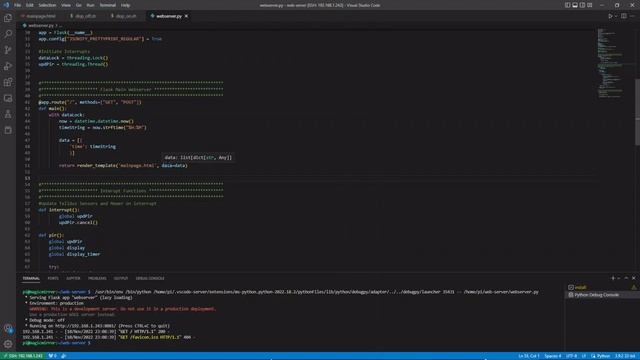Open the Help menu
Screen dimensions: 640x360
pyautogui.click(x=126, y=5)
